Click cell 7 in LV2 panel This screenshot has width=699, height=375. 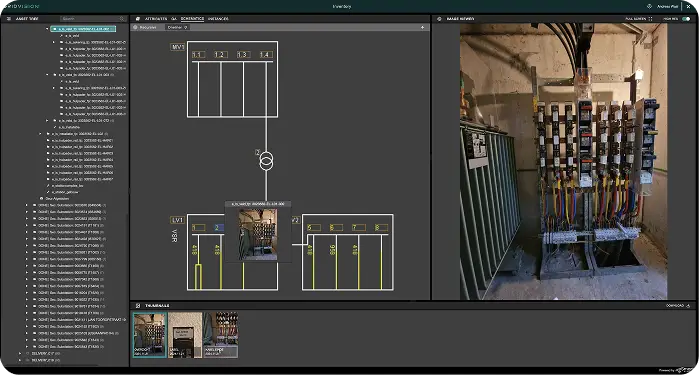click(x=359, y=227)
